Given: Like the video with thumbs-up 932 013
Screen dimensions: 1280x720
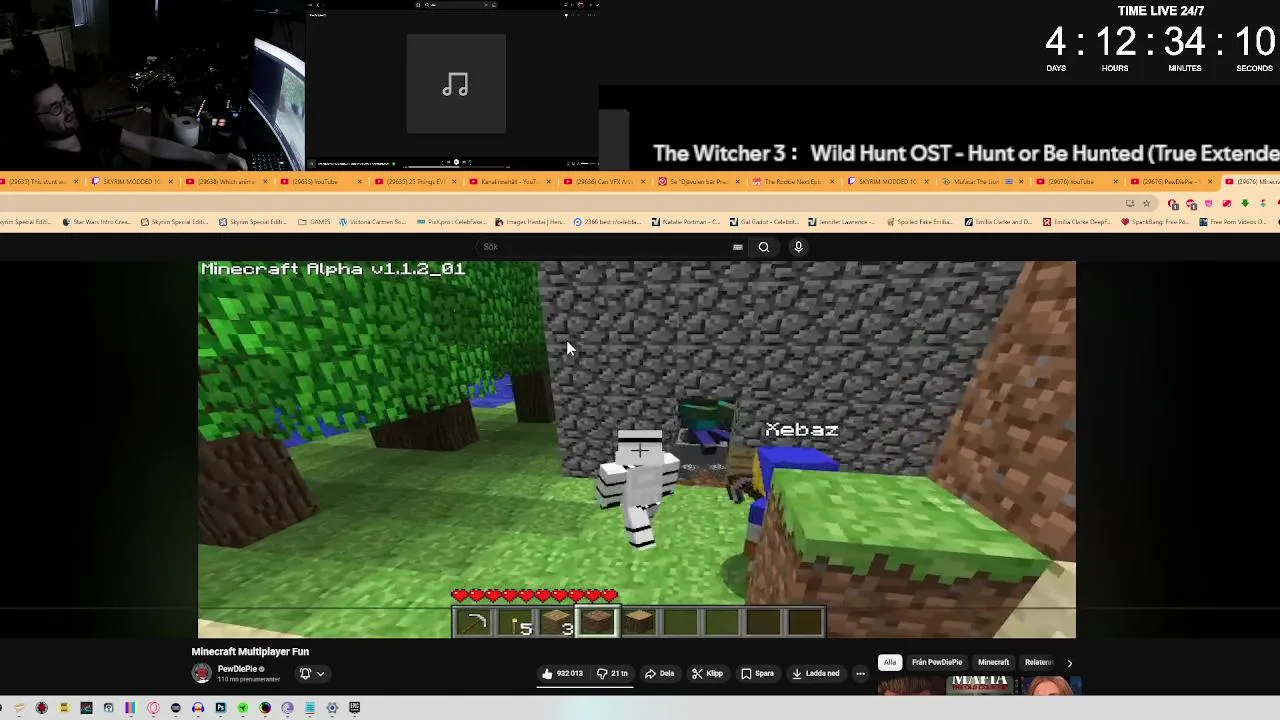Looking at the screenshot, I should 563,674.
